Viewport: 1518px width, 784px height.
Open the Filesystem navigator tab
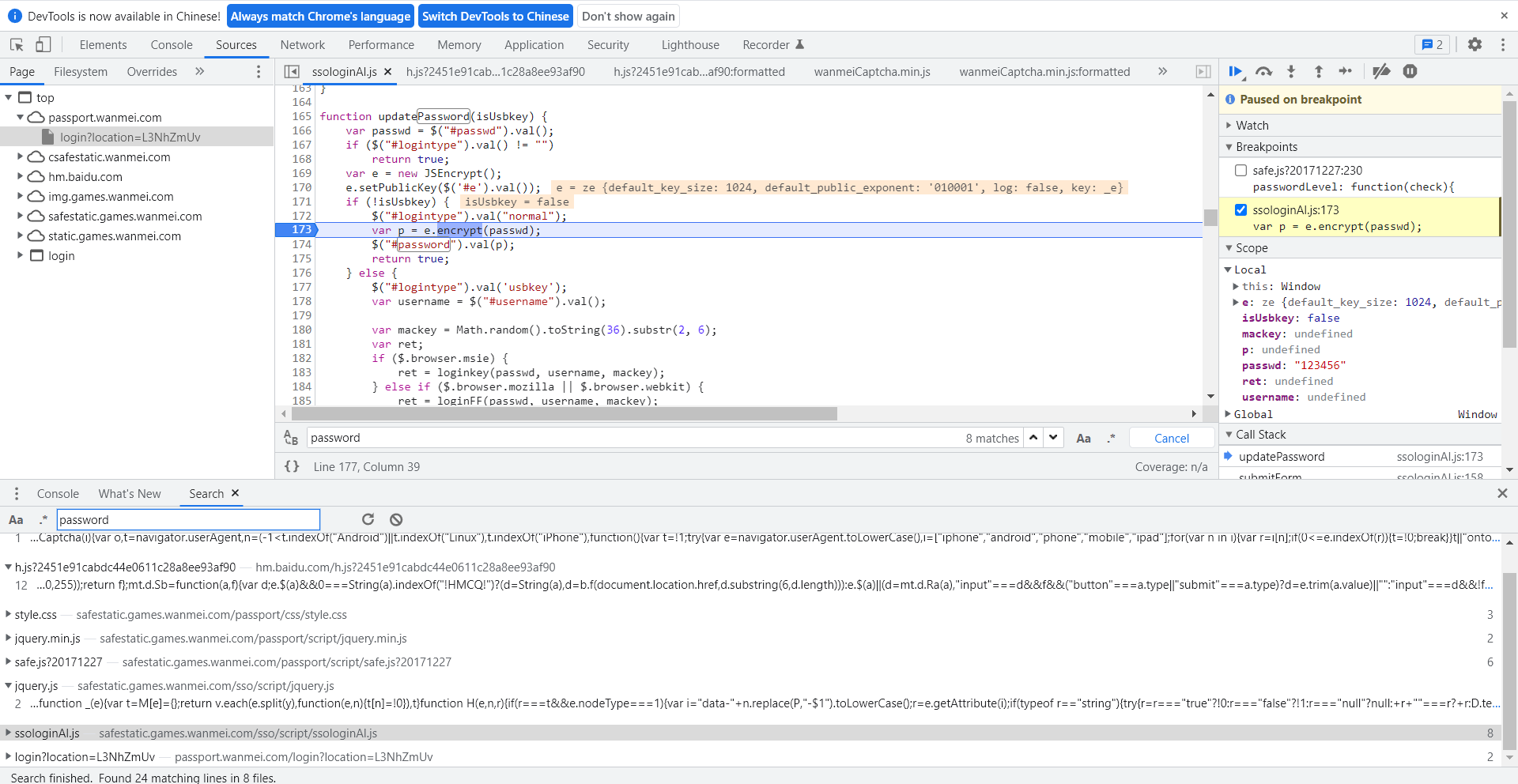click(81, 72)
